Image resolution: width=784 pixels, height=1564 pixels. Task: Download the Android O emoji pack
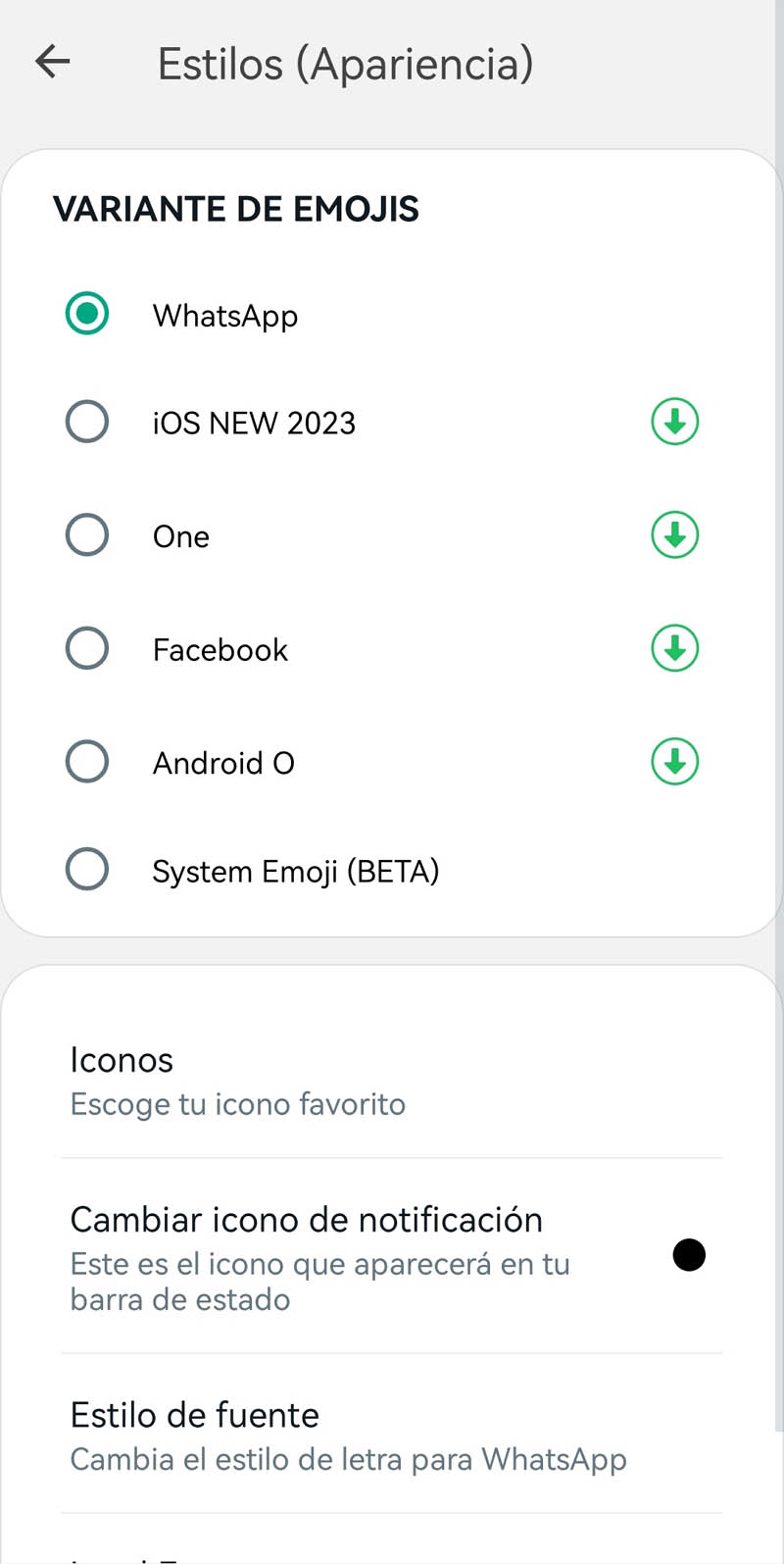click(x=674, y=762)
